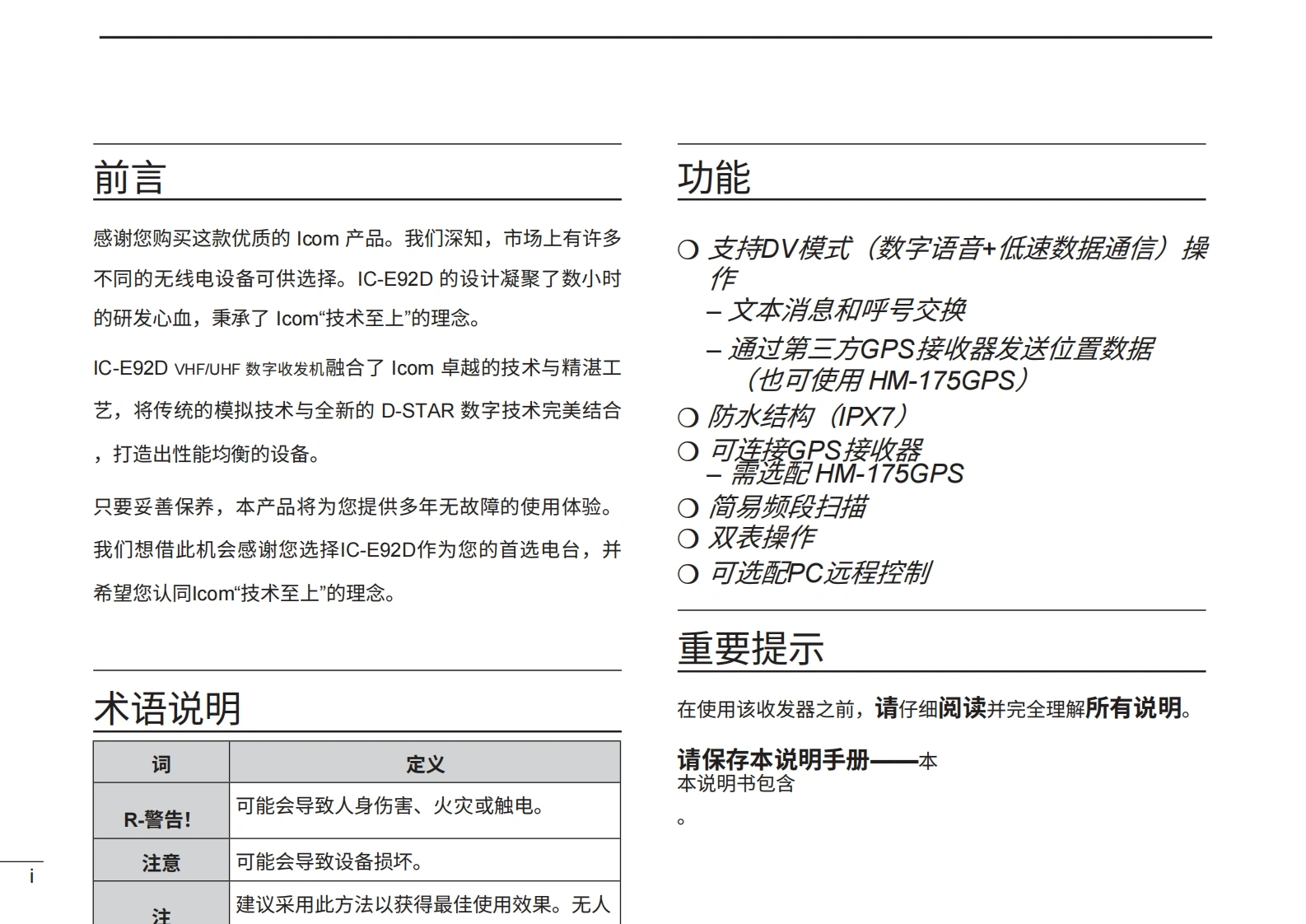Select the 注意 table cell
1306x924 pixels.
[161, 862]
